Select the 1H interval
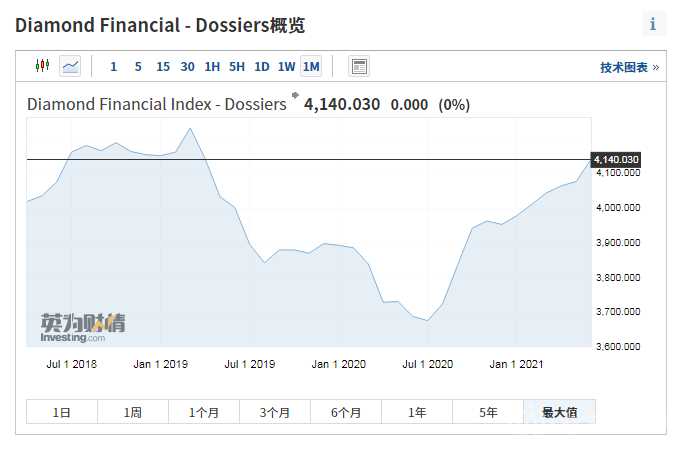The height and width of the screenshot is (453, 682). [212, 67]
